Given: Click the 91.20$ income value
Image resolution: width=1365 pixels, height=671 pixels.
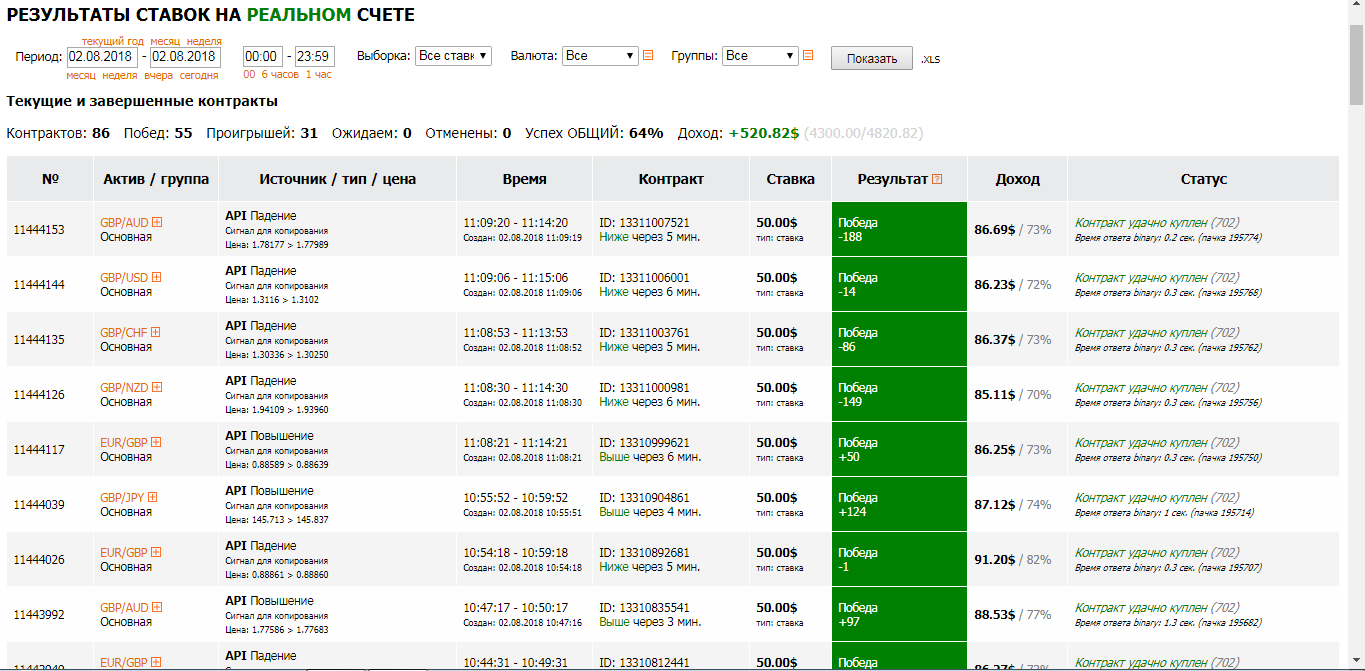Looking at the screenshot, I should pyautogui.click(x=995, y=559).
